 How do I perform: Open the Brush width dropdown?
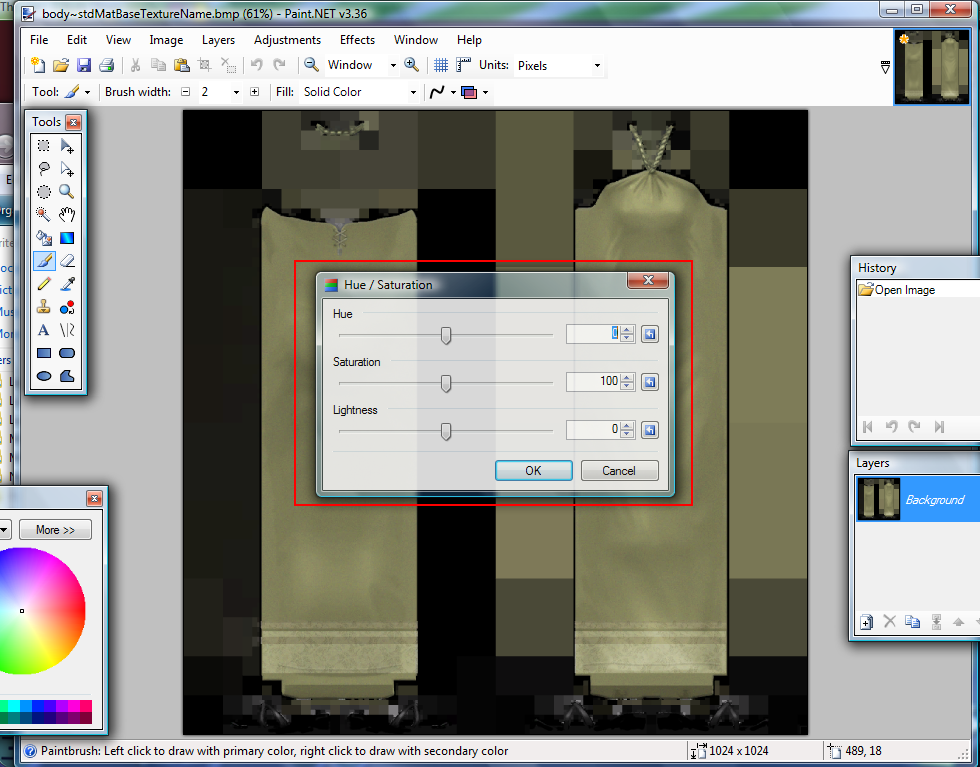[236, 92]
